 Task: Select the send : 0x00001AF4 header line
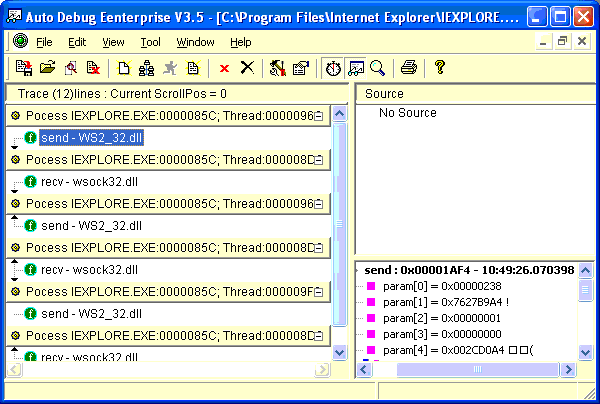(469, 270)
